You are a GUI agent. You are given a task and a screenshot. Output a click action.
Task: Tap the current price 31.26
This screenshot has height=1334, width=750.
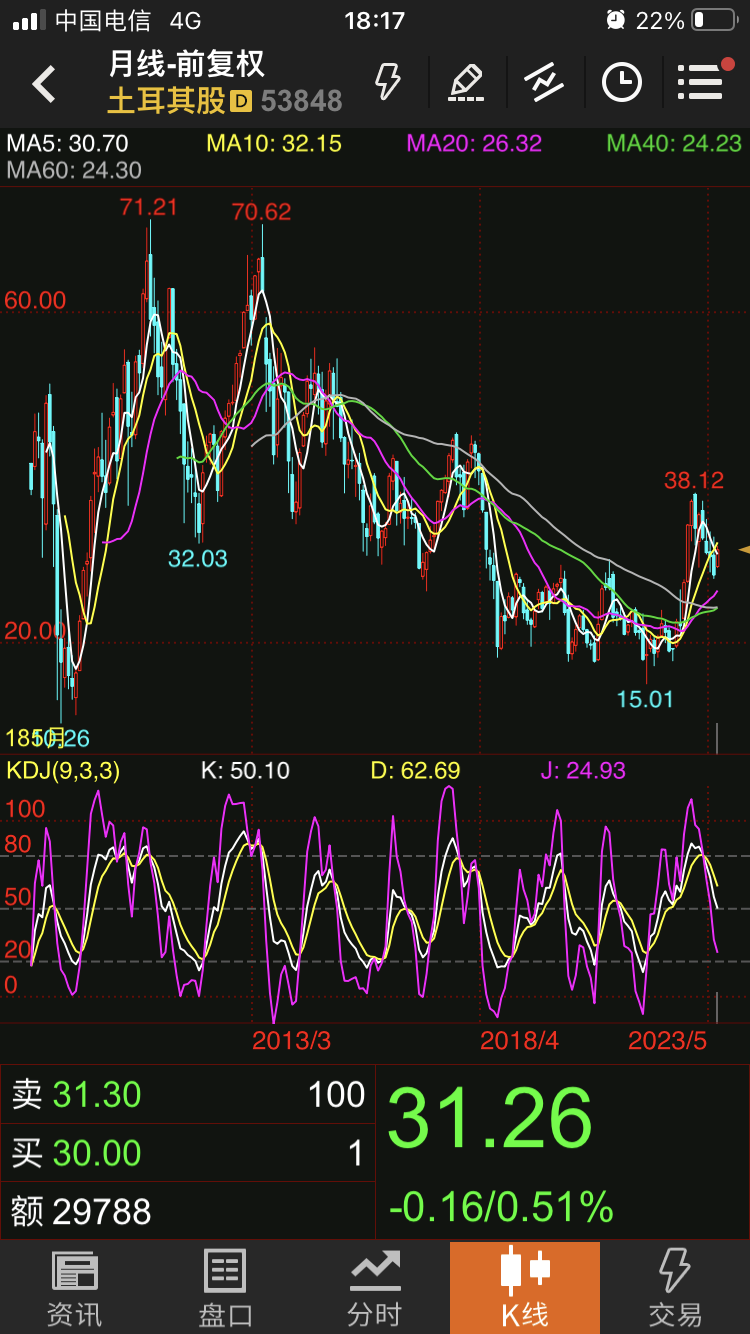point(490,1119)
